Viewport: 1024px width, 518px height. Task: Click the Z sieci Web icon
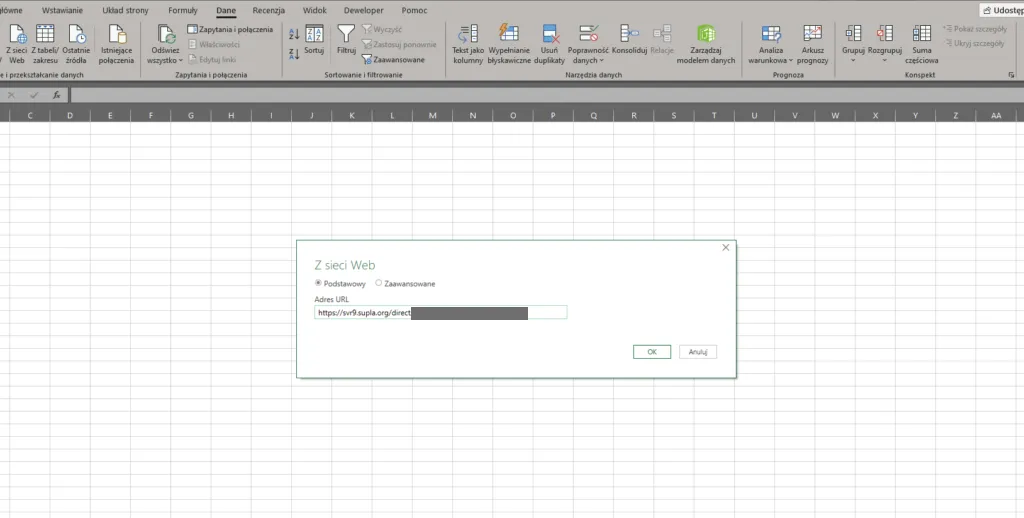click(17, 34)
